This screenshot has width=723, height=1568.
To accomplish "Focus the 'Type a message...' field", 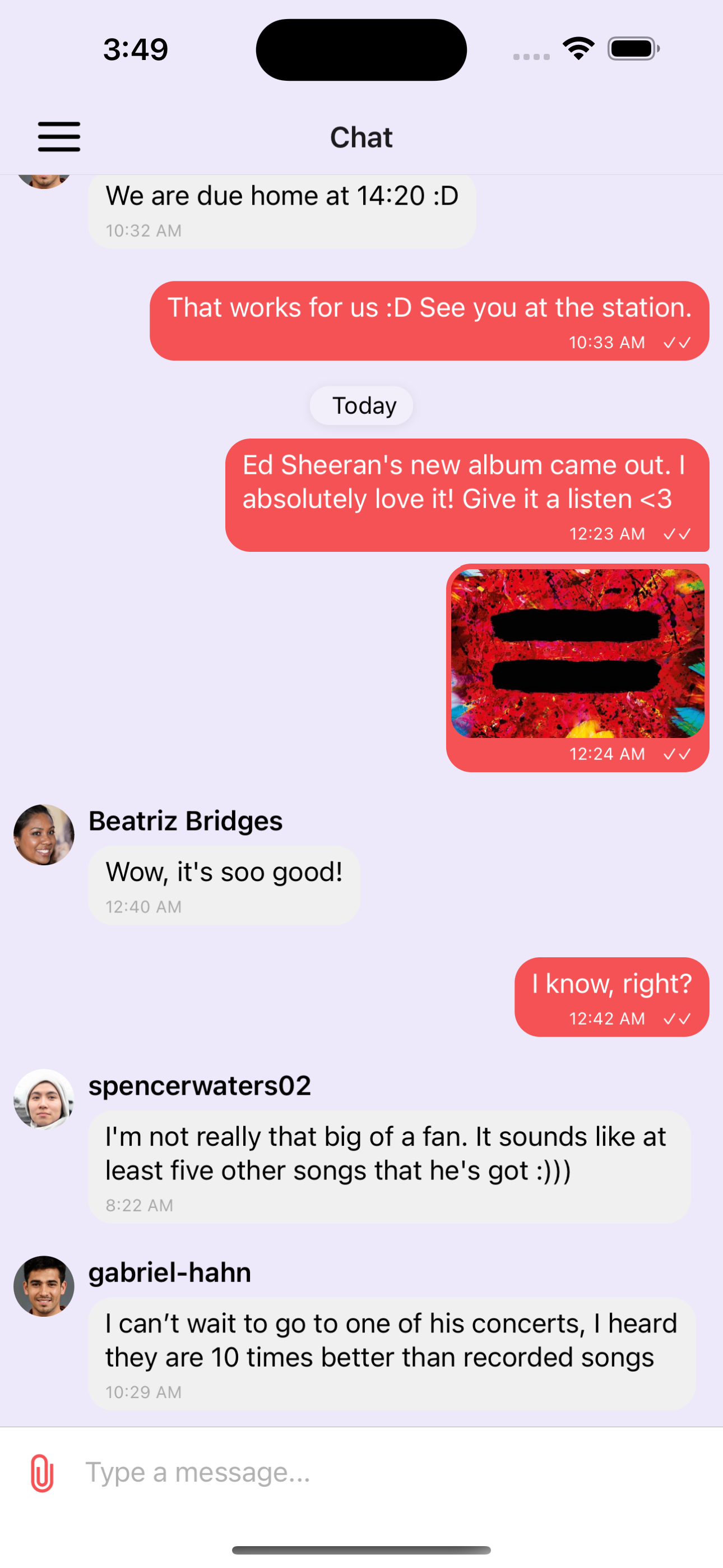I will coord(390,1473).
